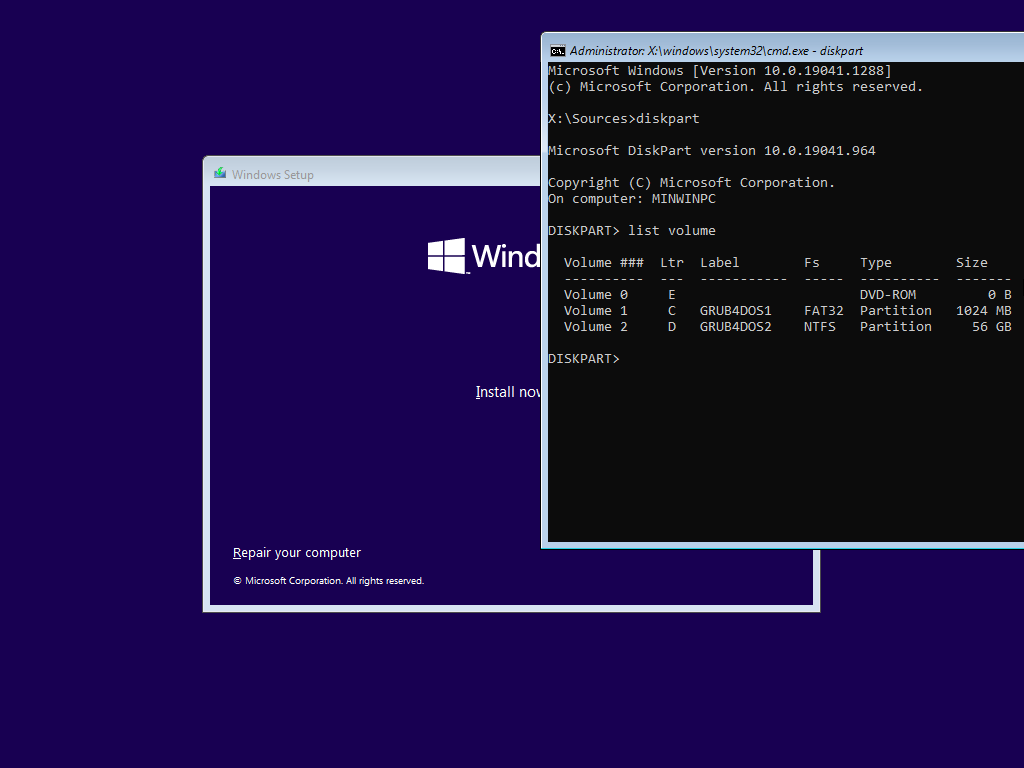Click the X:\Sources>diskpart command line
Screen dimensions: 1024x768
click(x=624, y=119)
